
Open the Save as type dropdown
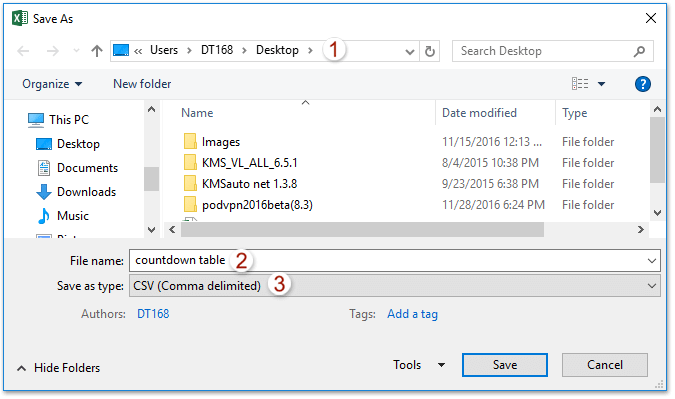tap(394, 286)
